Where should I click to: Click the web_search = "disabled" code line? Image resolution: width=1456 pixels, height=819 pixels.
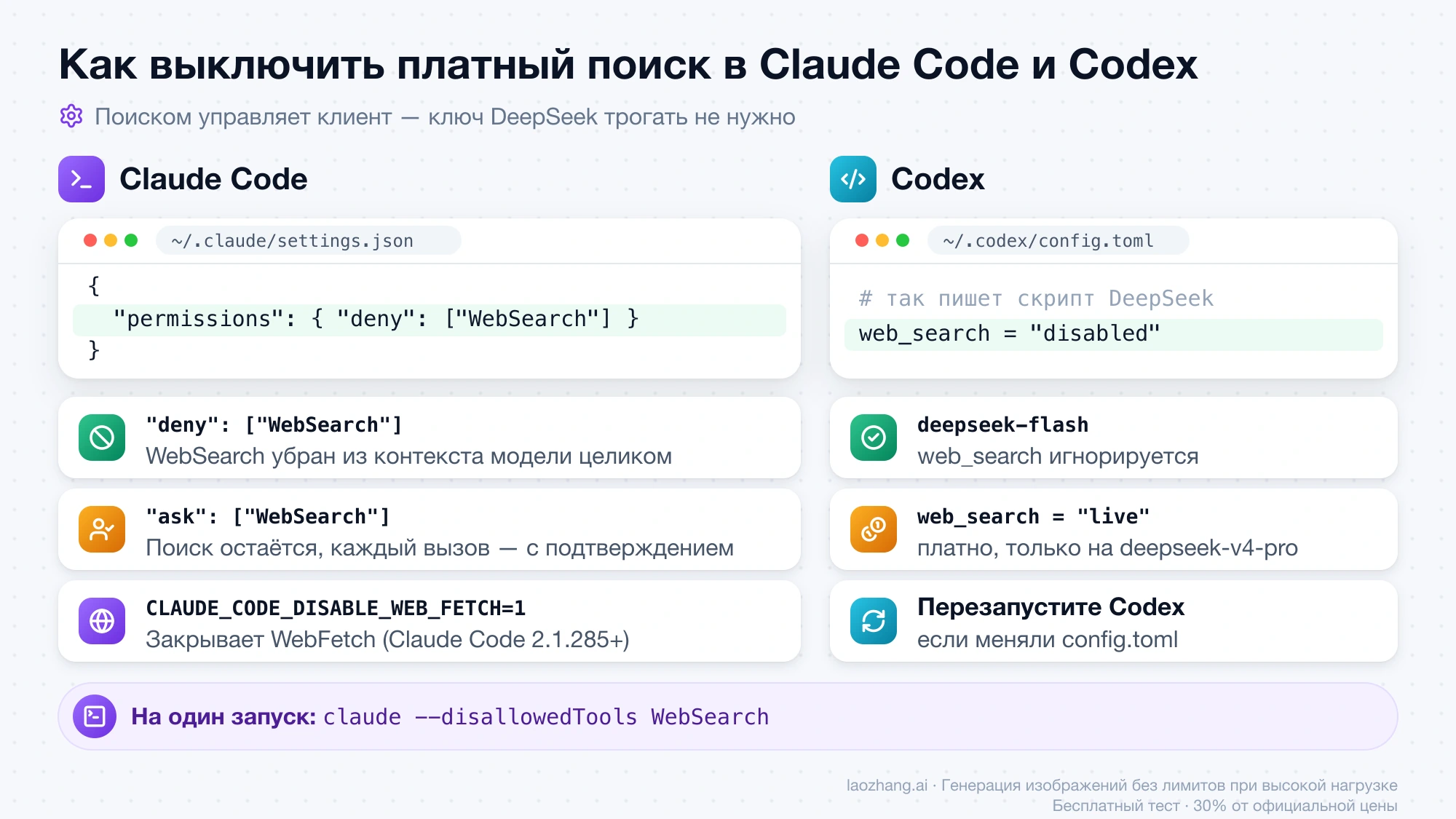[x=1114, y=334]
